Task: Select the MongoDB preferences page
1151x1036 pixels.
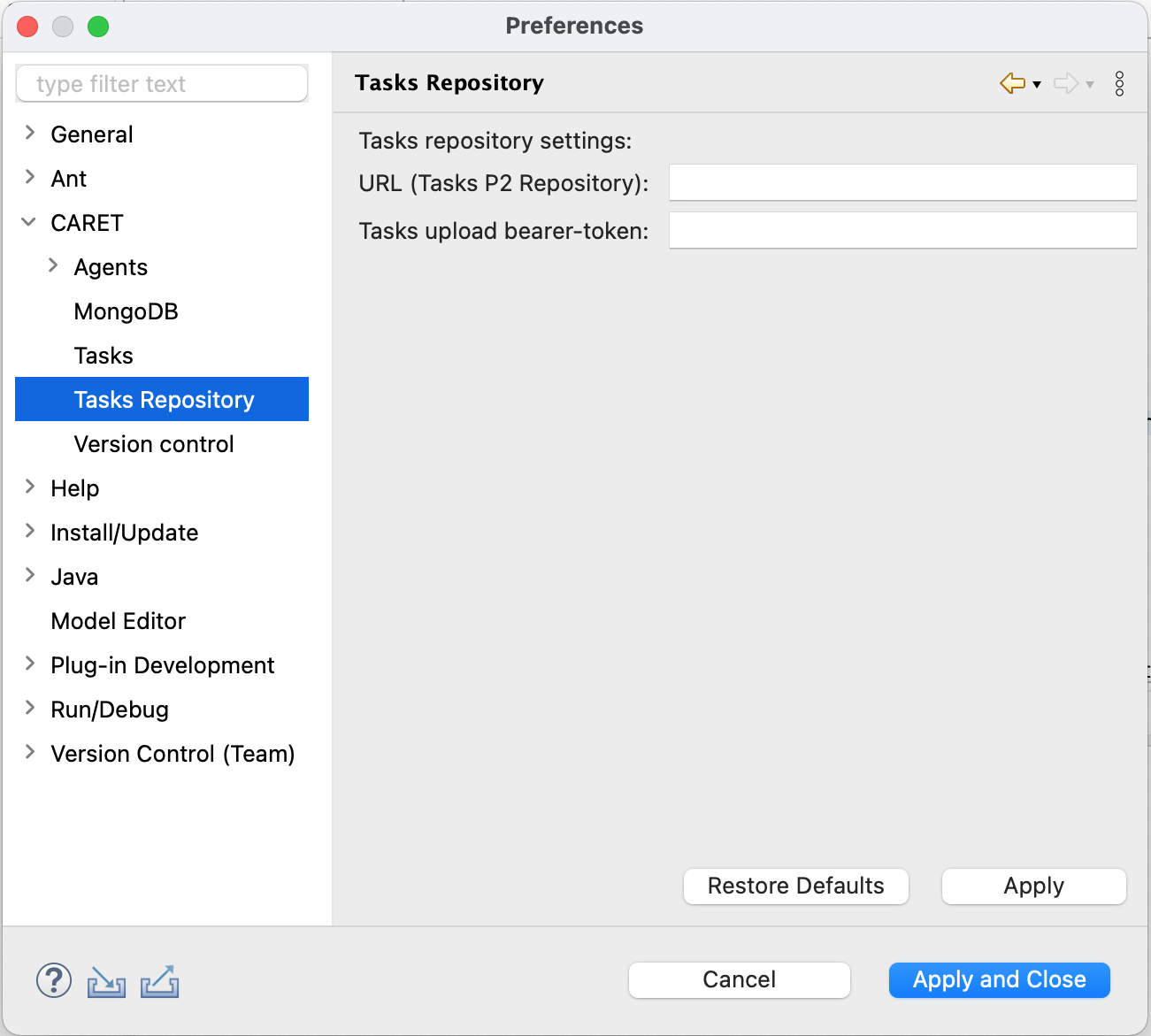Action: tap(126, 311)
